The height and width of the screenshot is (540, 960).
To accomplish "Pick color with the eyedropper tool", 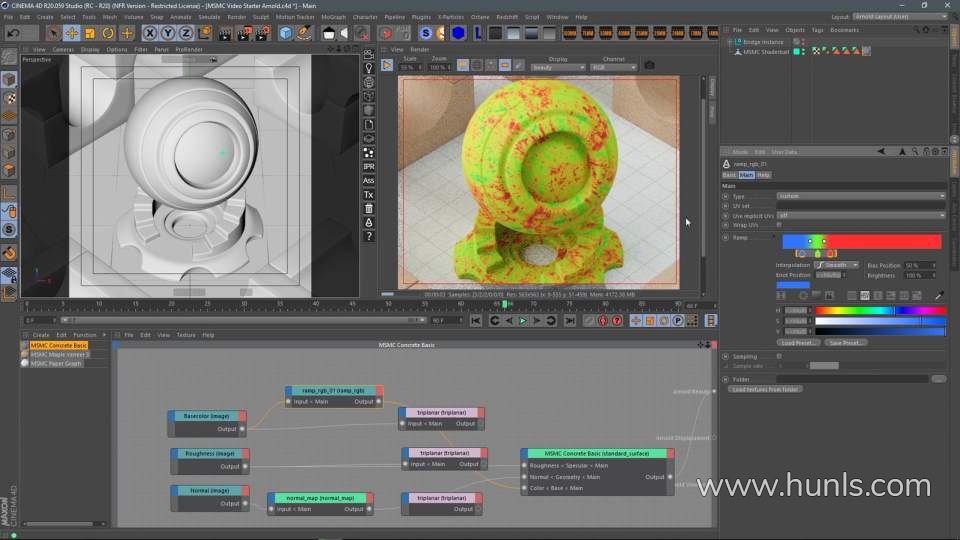I will tap(939, 296).
